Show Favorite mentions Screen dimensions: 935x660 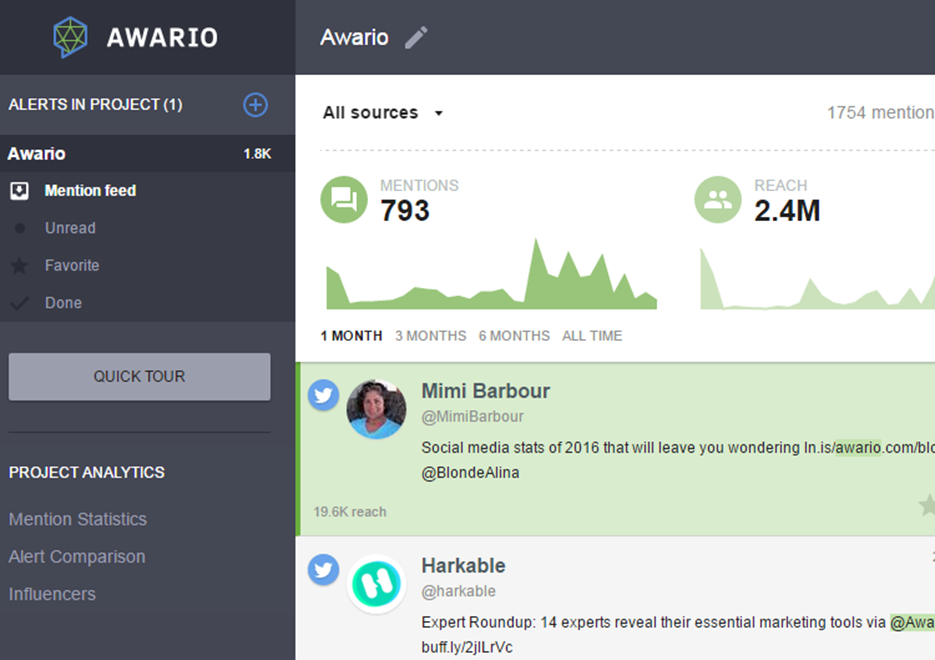(72, 266)
